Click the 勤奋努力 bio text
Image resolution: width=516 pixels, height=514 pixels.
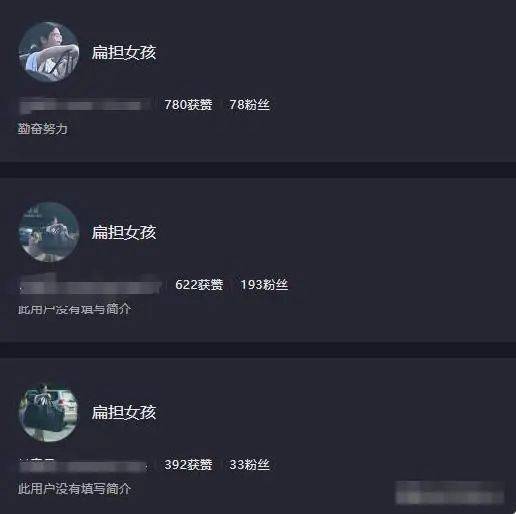43,129
